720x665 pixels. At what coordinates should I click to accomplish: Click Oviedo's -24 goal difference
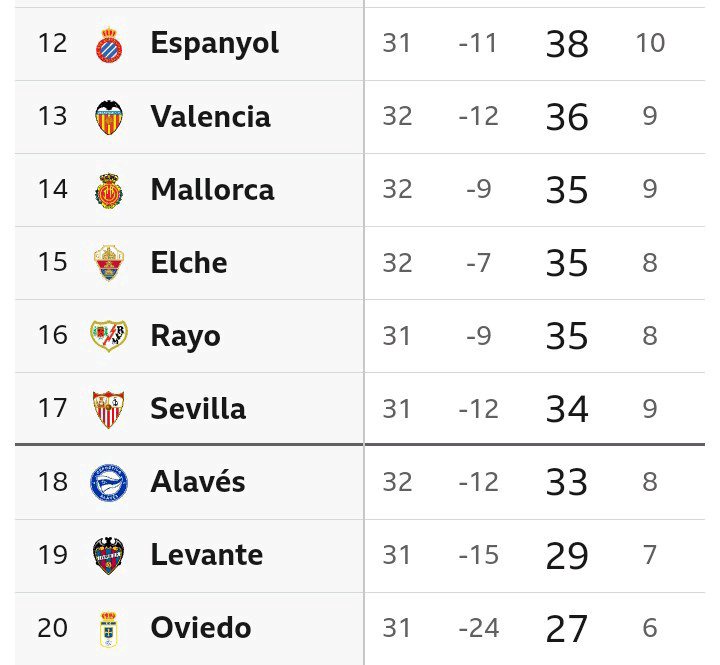(478, 628)
